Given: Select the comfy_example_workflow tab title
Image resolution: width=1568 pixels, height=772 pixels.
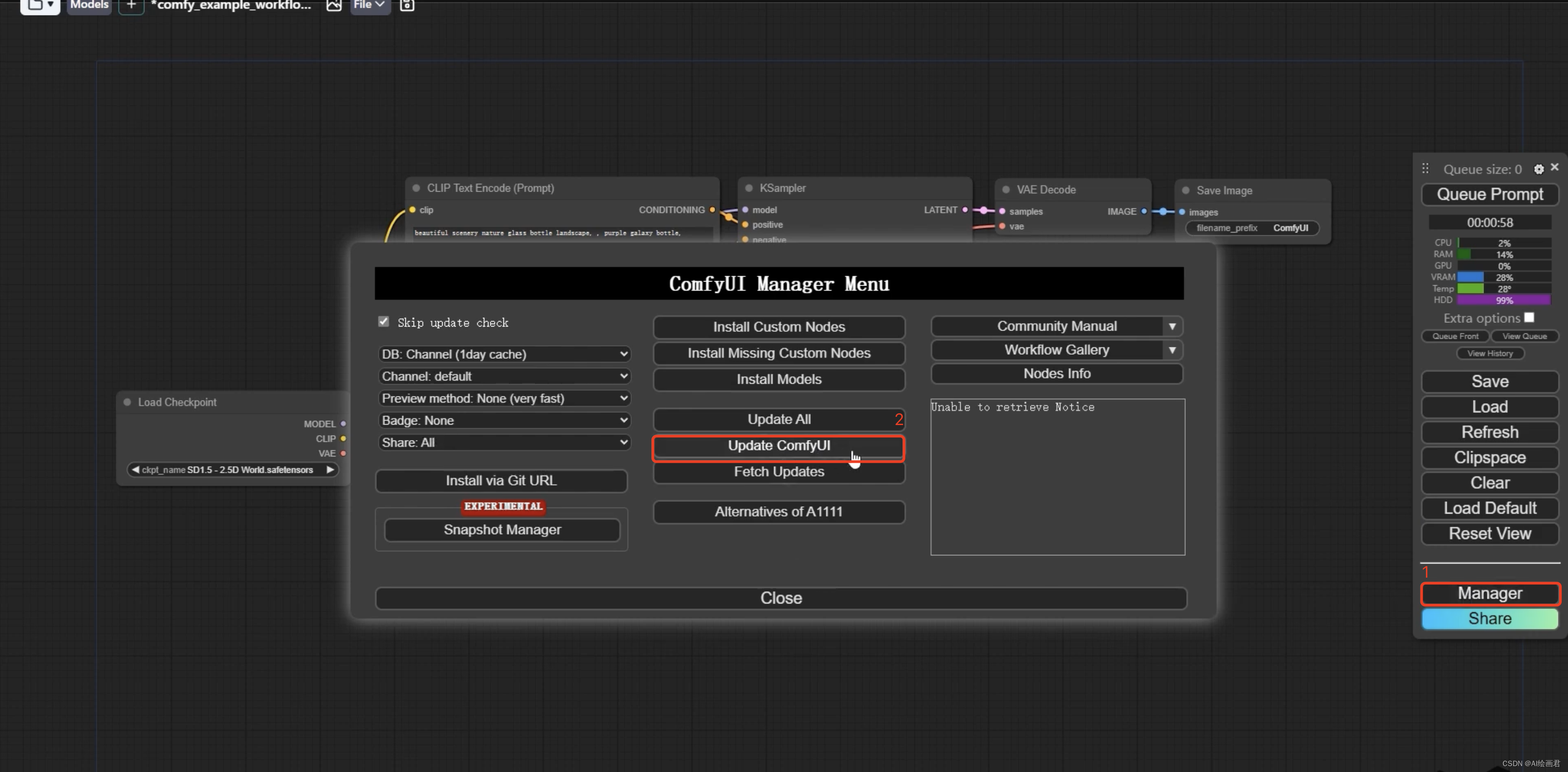Looking at the screenshot, I should pos(232,5).
